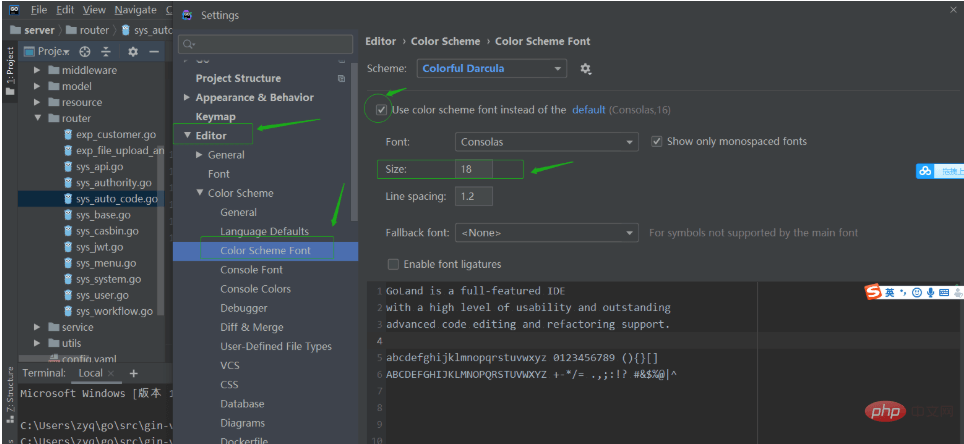
Task: Select Keymap in settings tree
Action: point(215,116)
